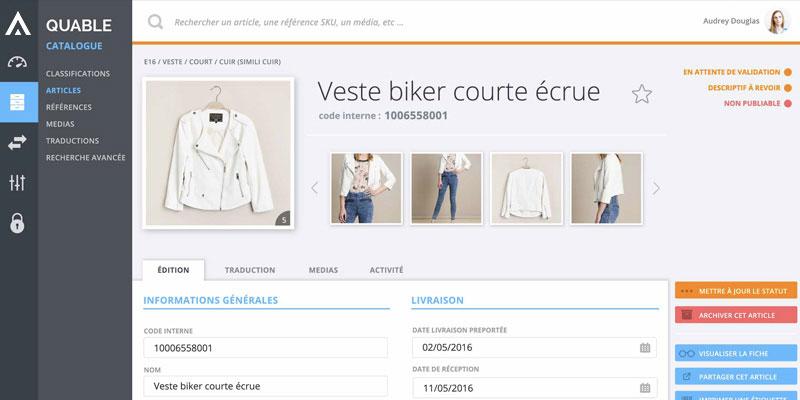This screenshot has height=400, width=800.
Task: Switch to the Traduction tab
Action: pos(249,270)
